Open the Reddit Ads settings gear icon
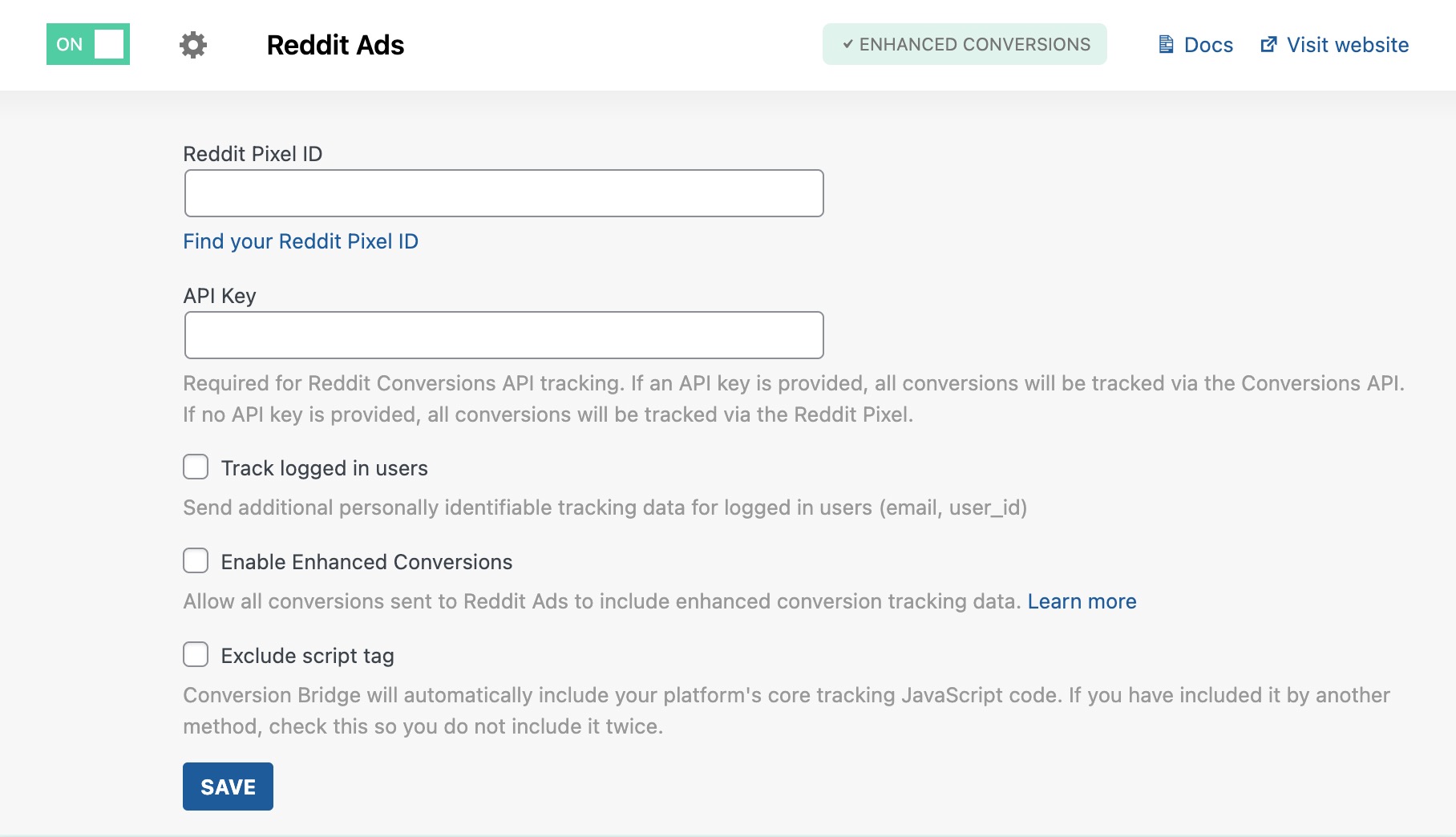The image size is (1456, 837). pos(192,45)
